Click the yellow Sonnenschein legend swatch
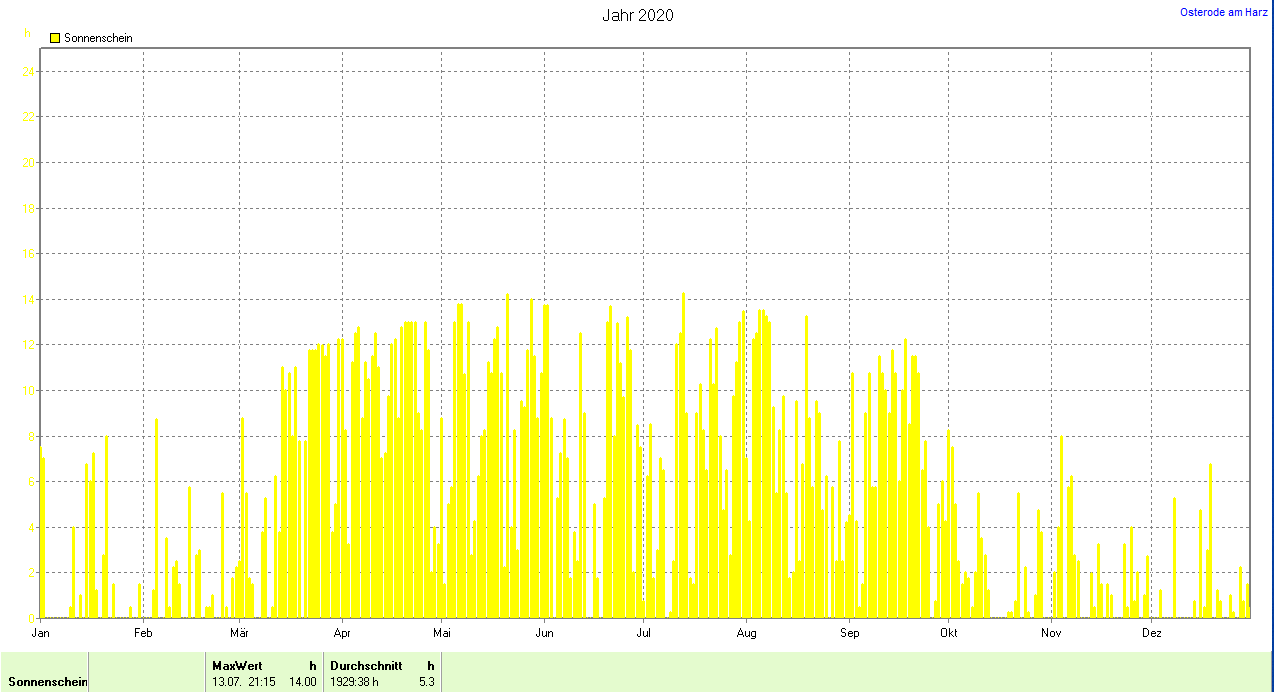 tap(55, 38)
